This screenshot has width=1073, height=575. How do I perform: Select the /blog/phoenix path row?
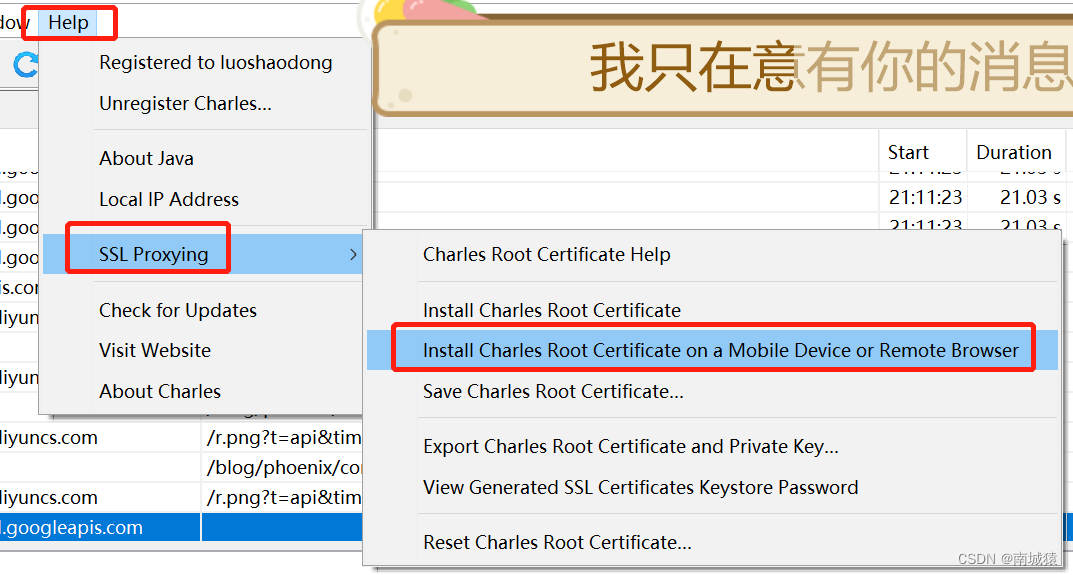(284, 468)
